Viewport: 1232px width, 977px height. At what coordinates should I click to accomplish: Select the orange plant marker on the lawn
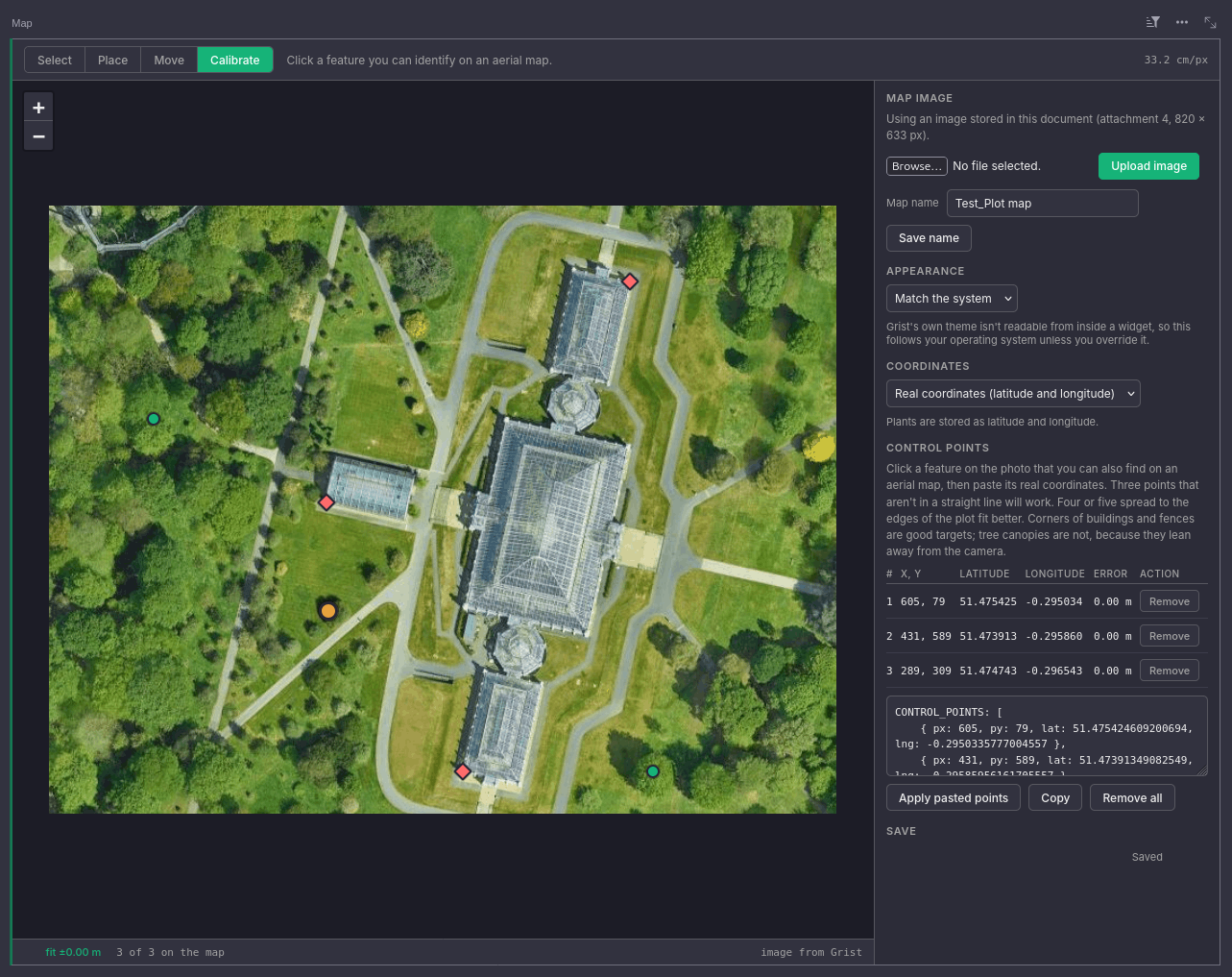(328, 611)
